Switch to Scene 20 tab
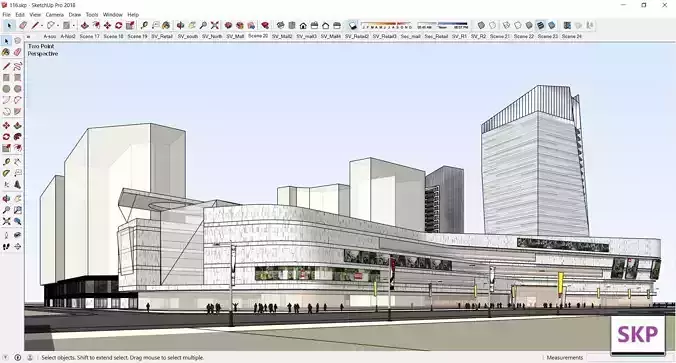The width and height of the screenshot is (676, 363). (x=258, y=36)
